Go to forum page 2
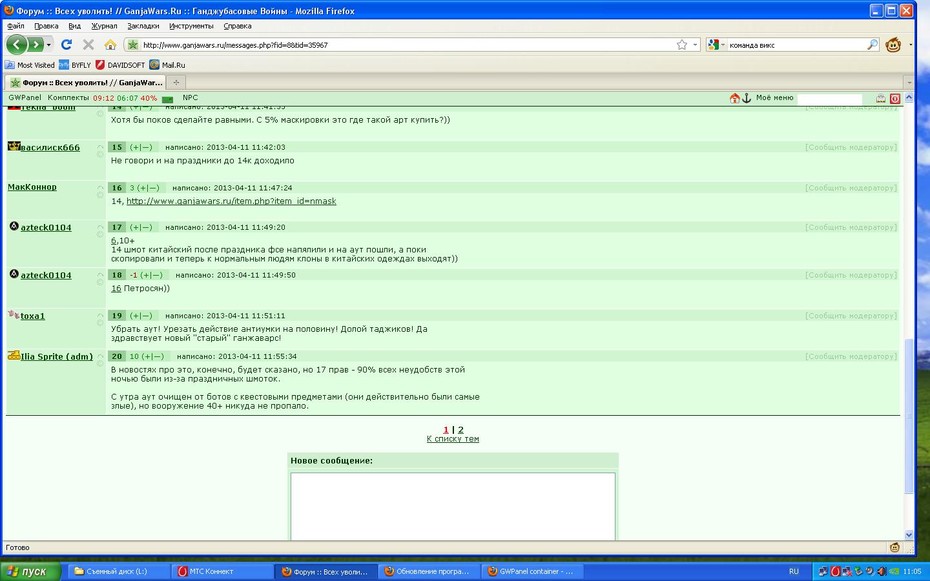This screenshot has height=581, width=930. 461,430
